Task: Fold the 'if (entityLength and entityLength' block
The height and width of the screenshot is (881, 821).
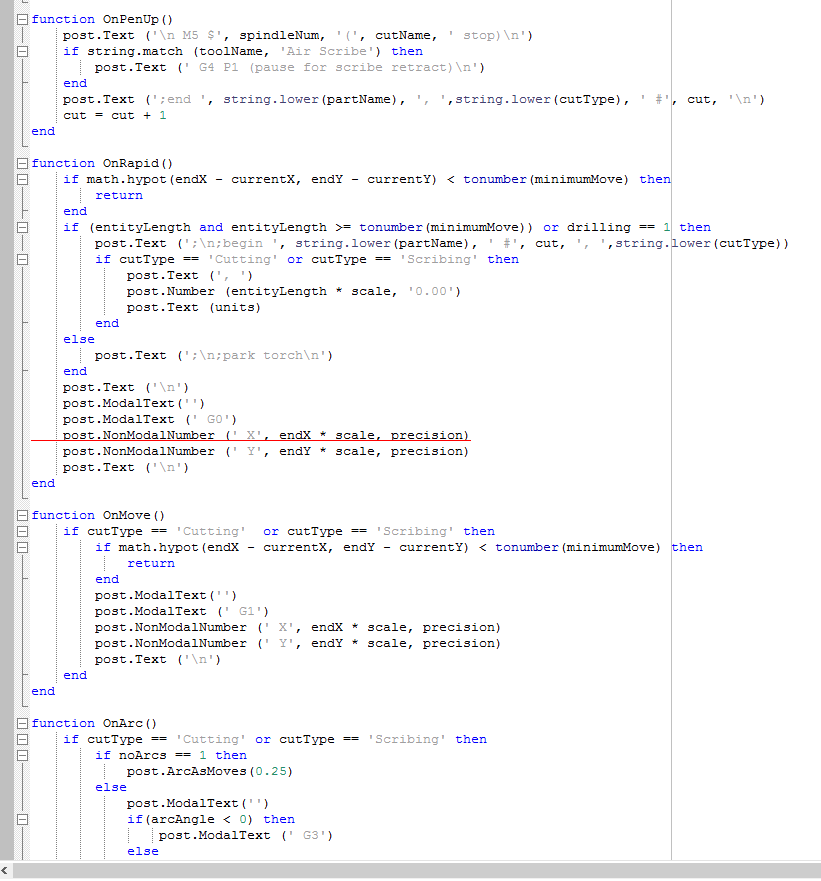Action: tap(22, 228)
